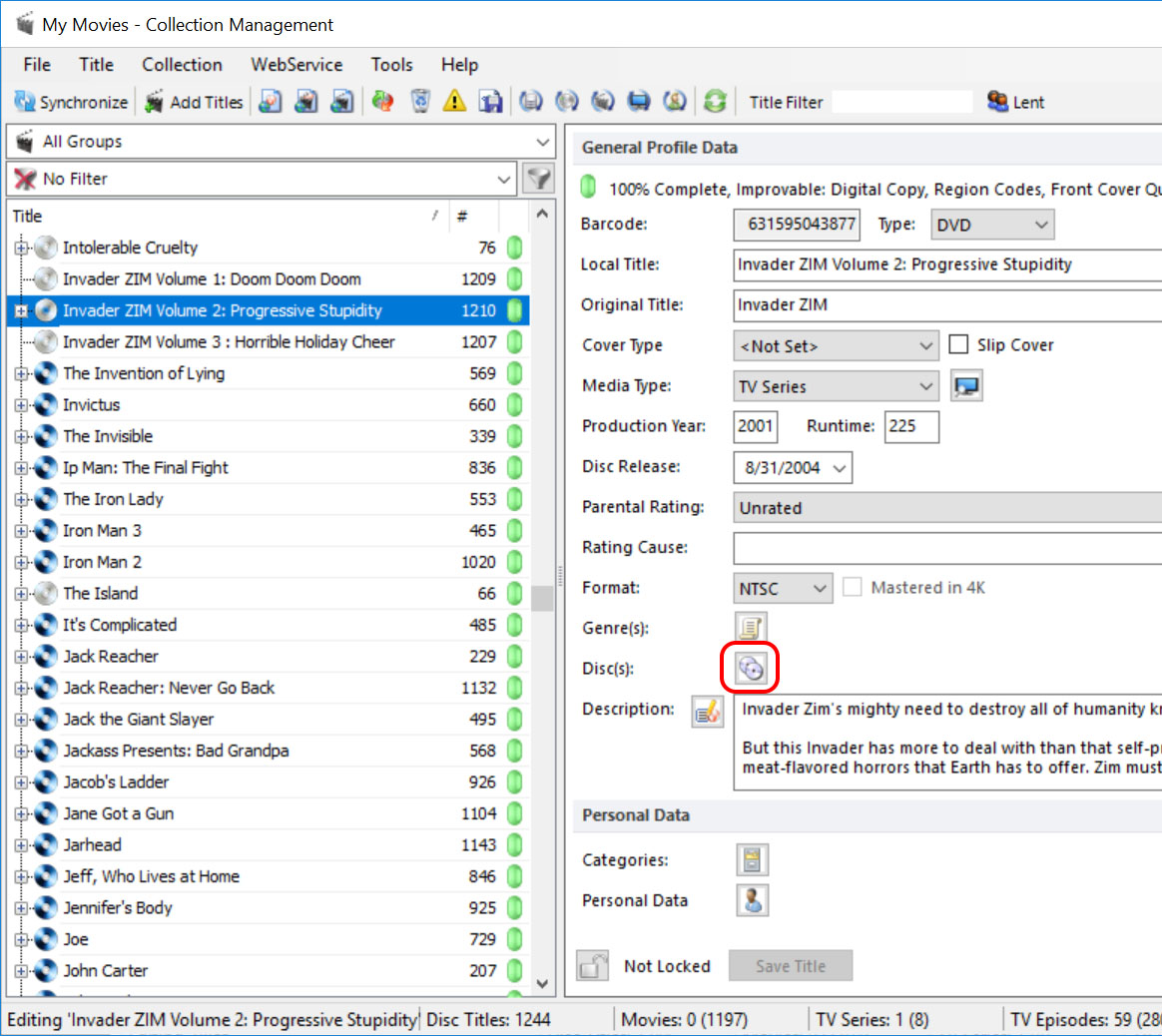Image resolution: width=1162 pixels, height=1036 pixels.
Task: Click the Production Year field
Action: point(755,427)
